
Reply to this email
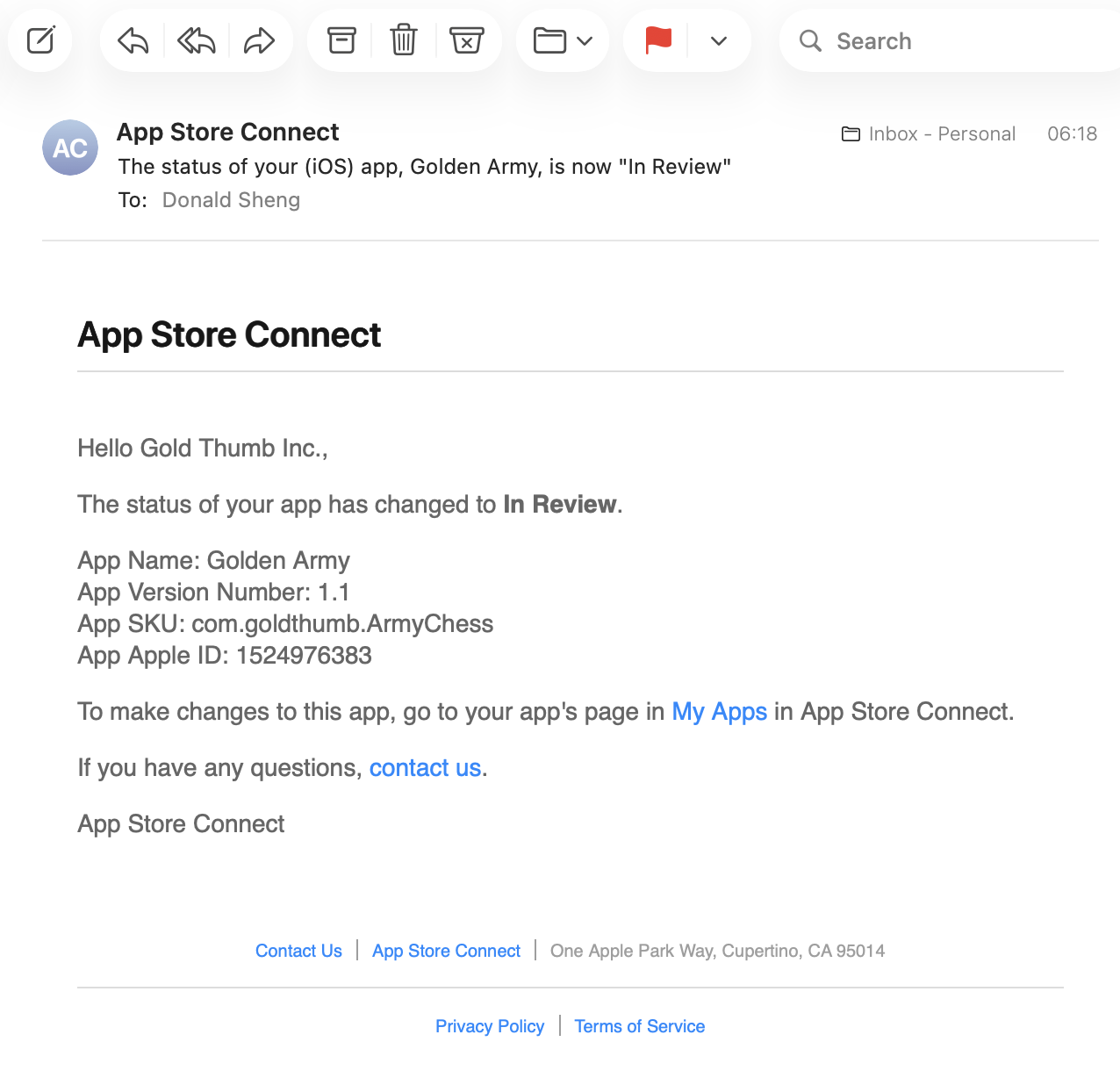[133, 40]
